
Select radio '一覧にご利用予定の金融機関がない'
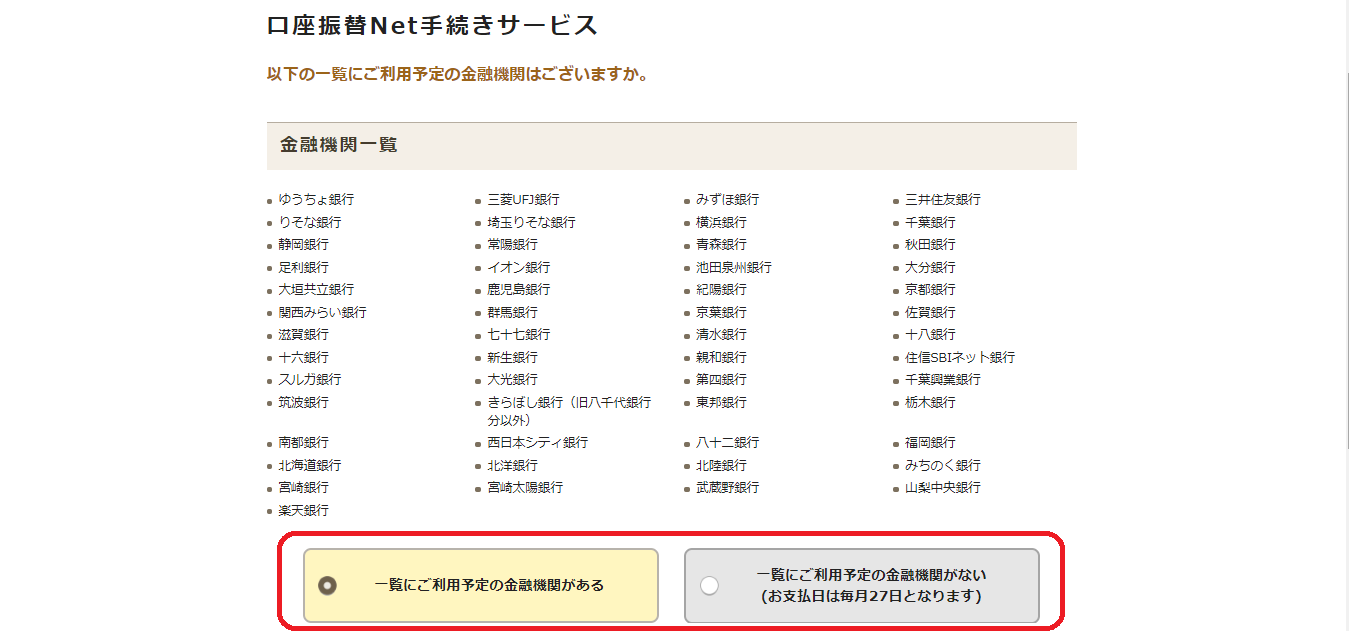pyautogui.click(x=709, y=586)
